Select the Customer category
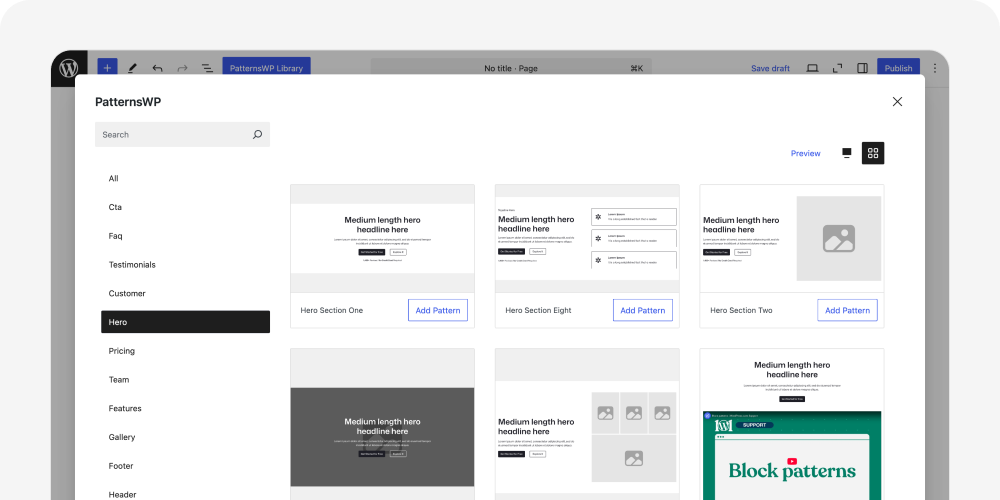 coord(186,293)
